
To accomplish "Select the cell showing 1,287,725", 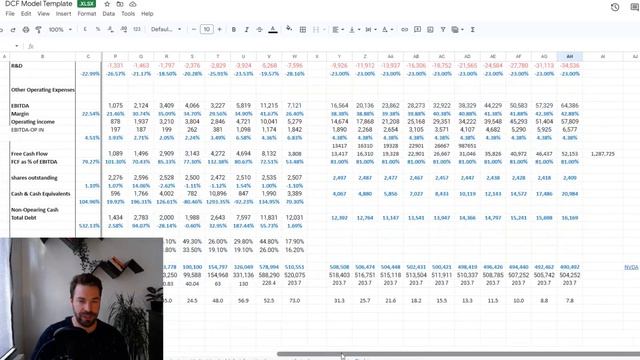I will 602,154.
